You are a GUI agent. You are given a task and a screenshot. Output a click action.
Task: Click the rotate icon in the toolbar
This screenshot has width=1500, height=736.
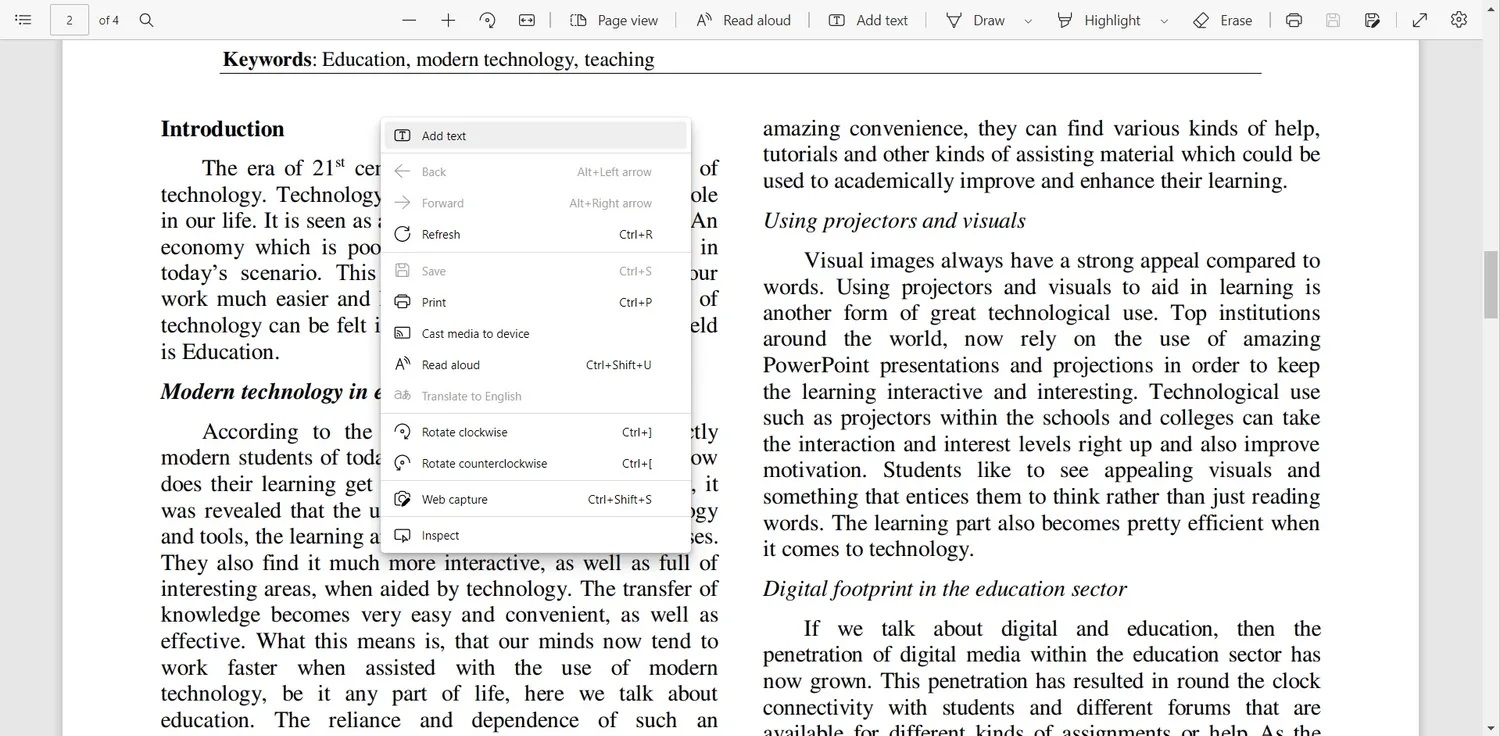(x=488, y=20)
